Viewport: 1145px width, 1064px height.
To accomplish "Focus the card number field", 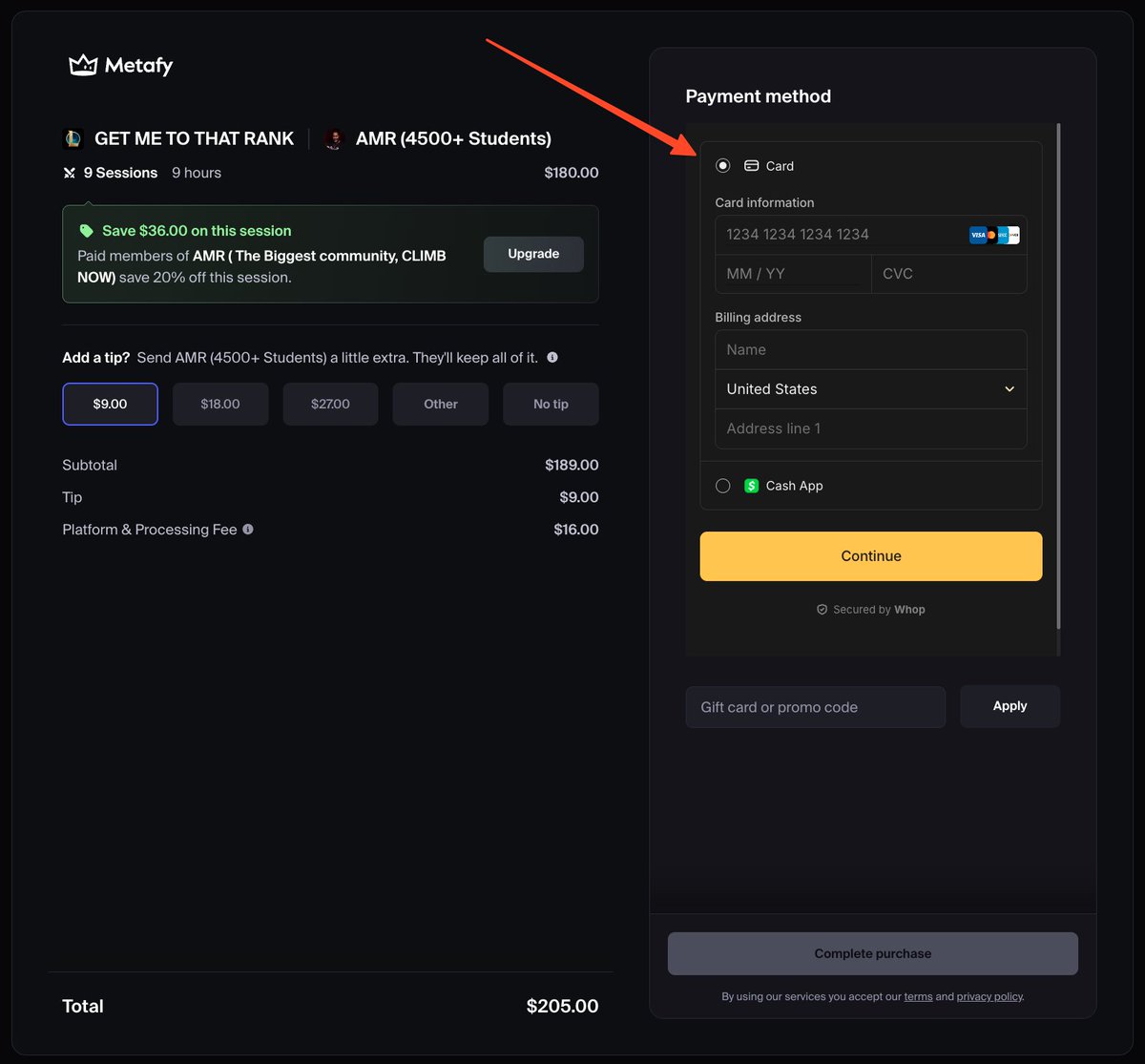I will 871,235.
